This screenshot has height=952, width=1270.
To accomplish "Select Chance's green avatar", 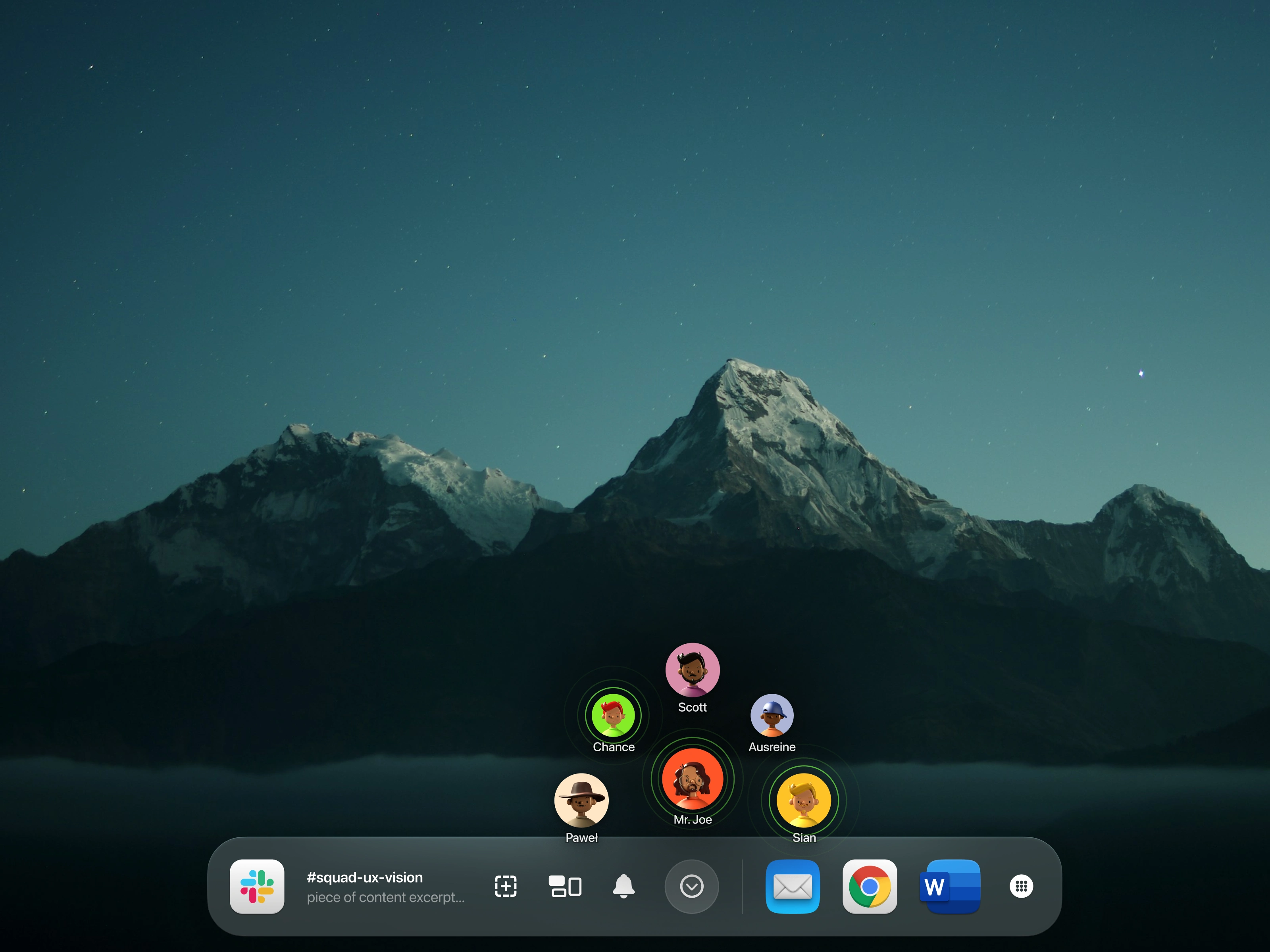I will pos(613,715).
